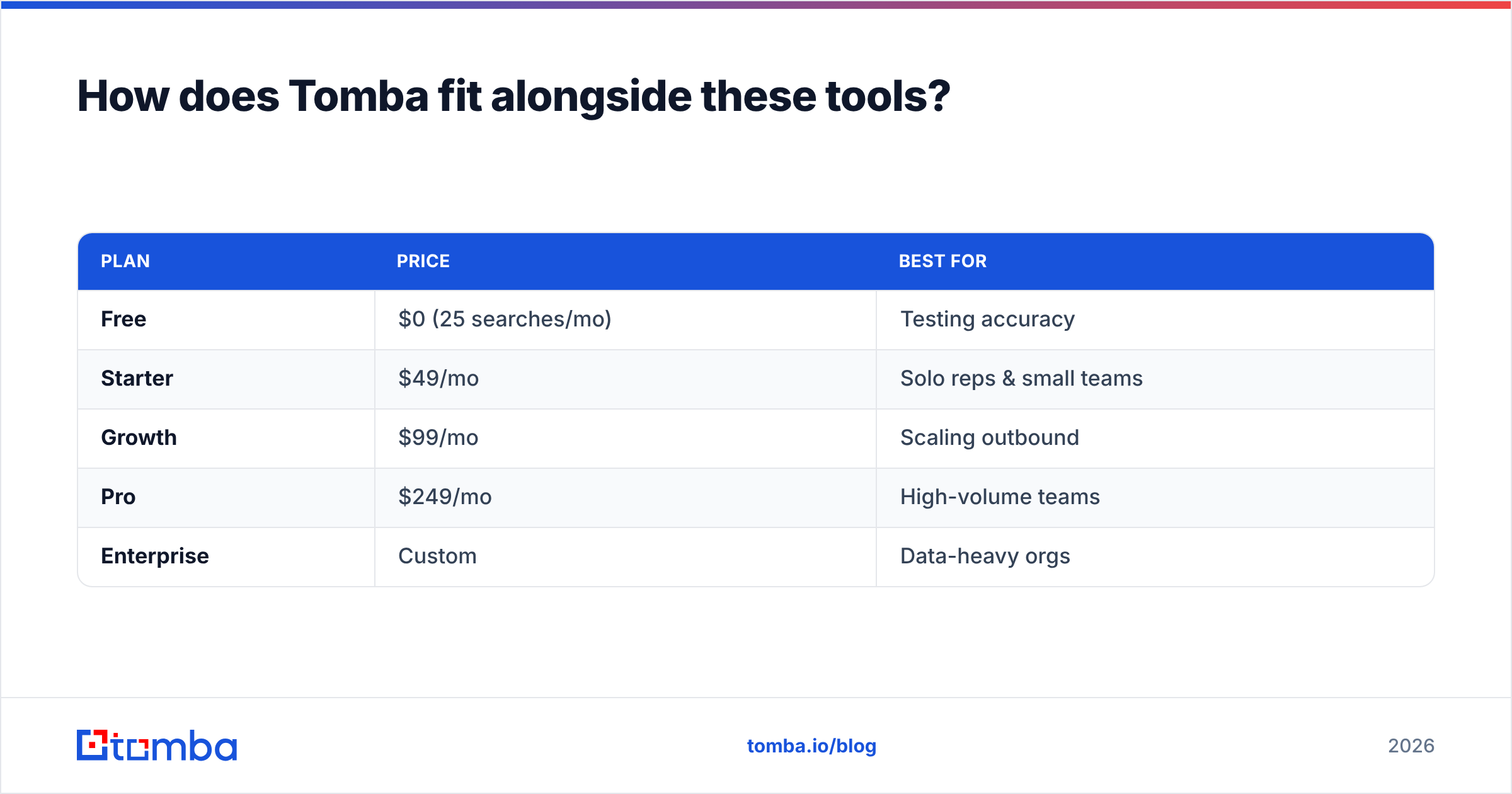Click the 'Custom' price cell
This screenshot has height=794, width=1512.
coord(626,556)
